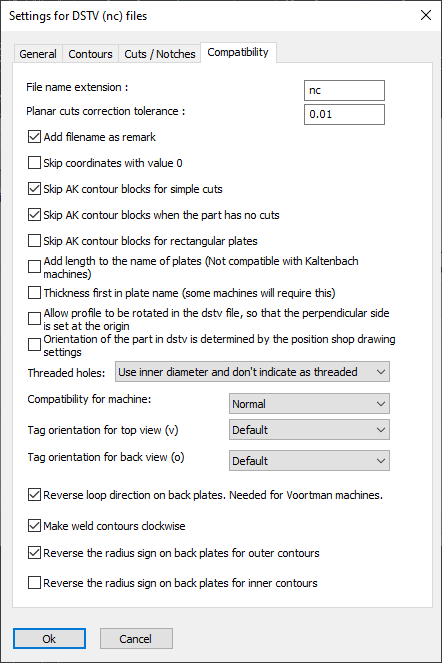Open Tag orientation for top view dropdown
Screen dimensions: 442x663
[309, 430]
